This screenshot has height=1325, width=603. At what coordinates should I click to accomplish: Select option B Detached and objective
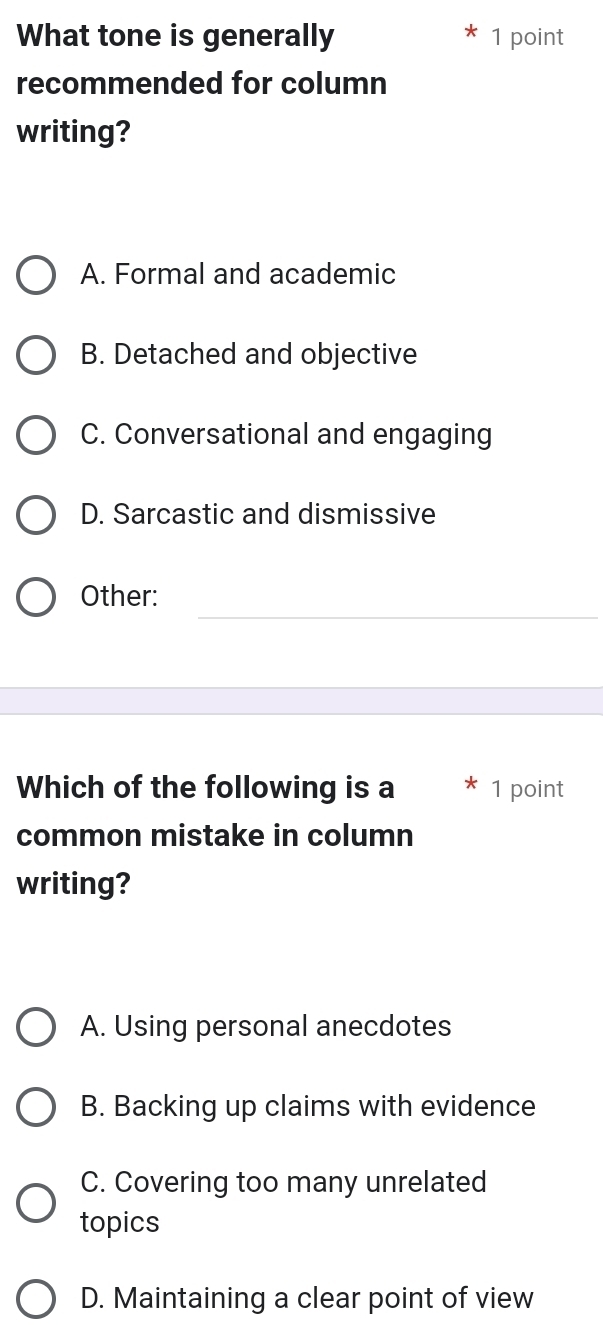(x=36, y=355)
